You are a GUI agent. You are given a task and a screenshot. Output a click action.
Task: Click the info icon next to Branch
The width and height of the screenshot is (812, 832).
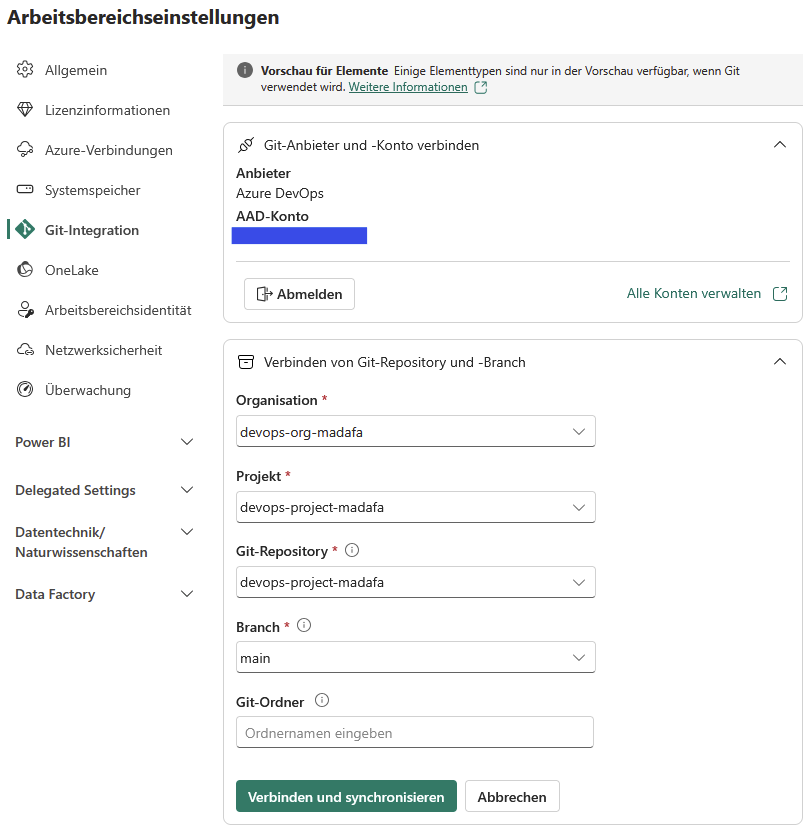pos(304,626)
